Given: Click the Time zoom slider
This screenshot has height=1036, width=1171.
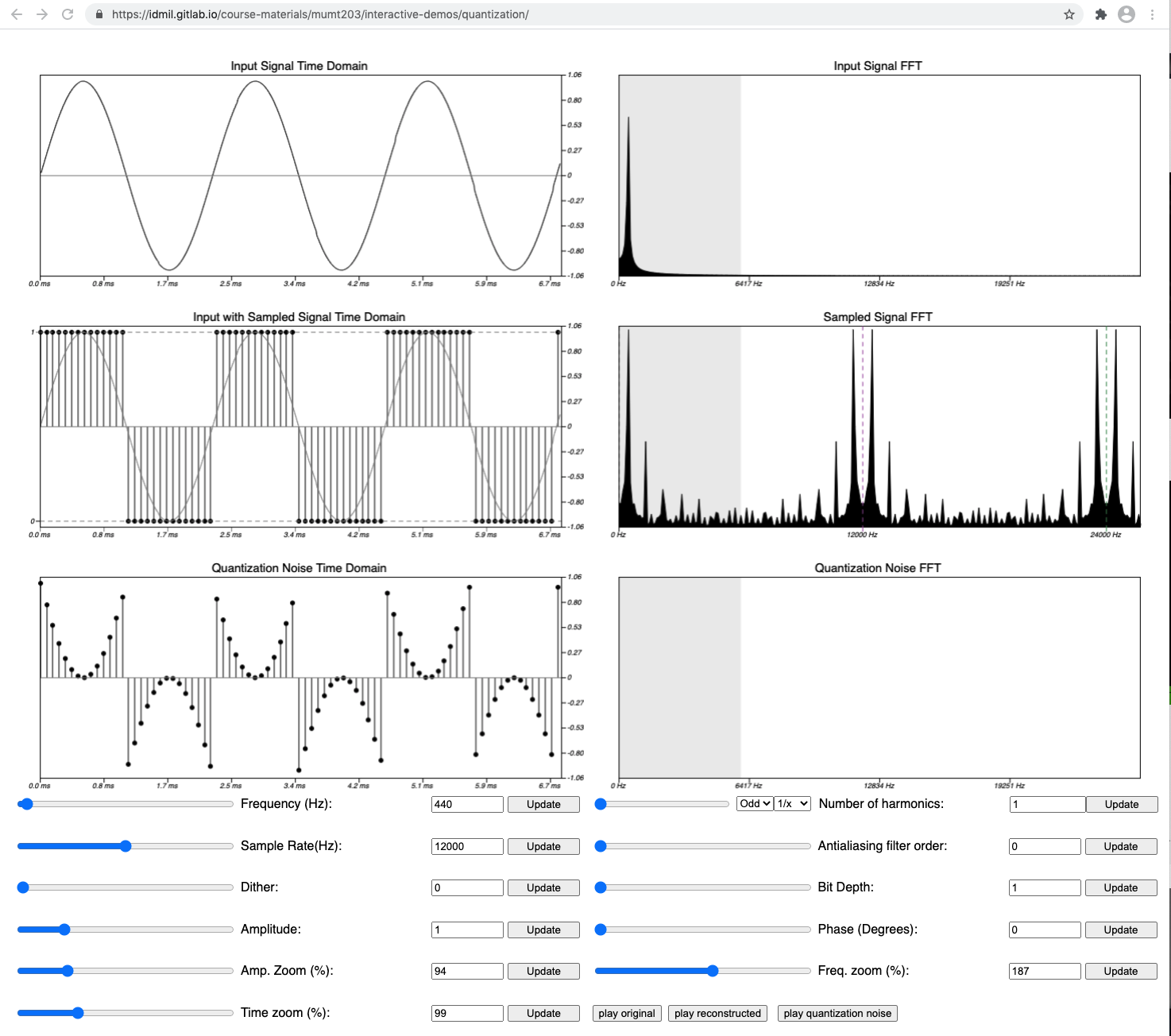Looking at the screenshot, I should 126,1013.
